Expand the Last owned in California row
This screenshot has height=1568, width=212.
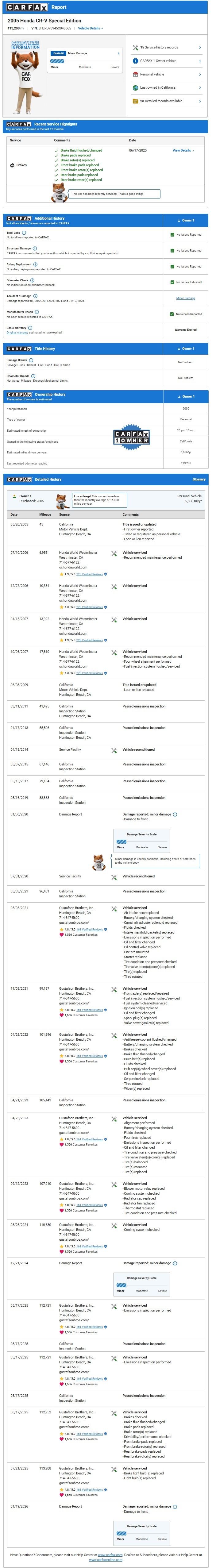166,88
